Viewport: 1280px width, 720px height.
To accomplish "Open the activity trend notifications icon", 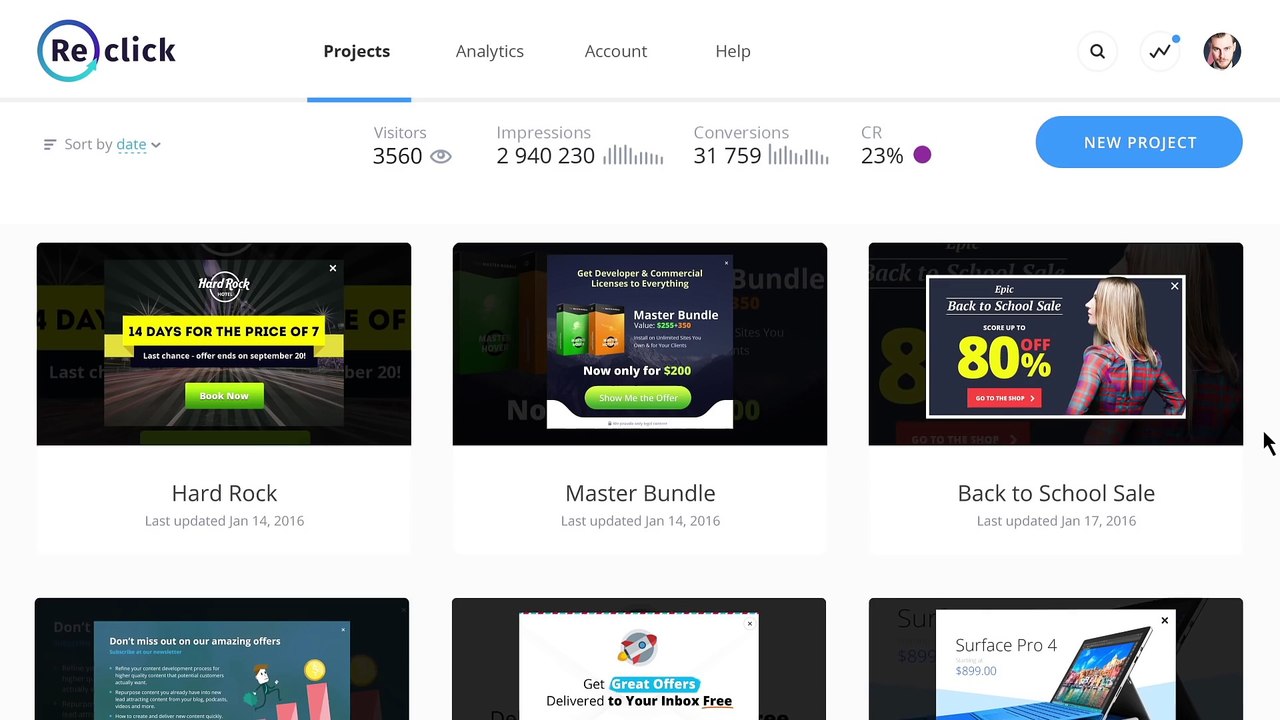I will tap(1160, 52).
